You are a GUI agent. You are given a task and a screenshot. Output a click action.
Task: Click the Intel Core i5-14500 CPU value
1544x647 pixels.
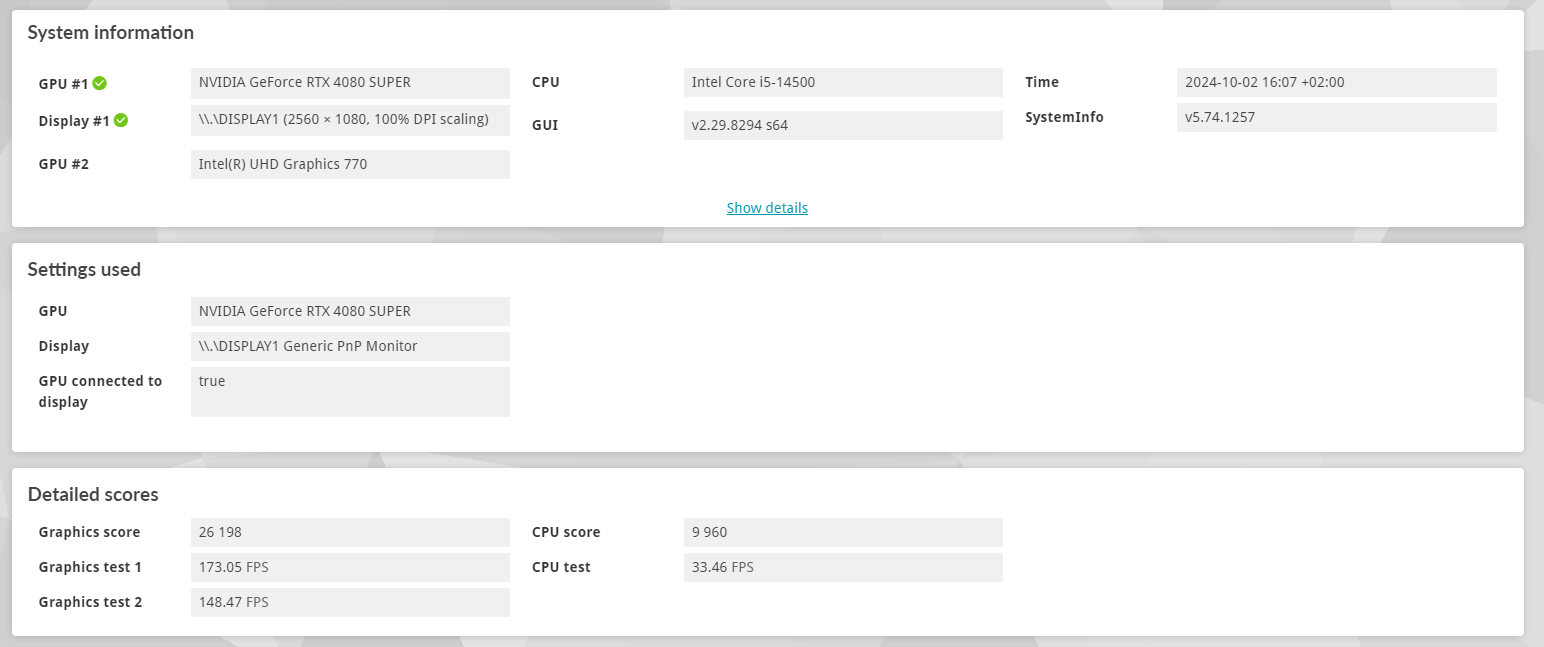pyautogui.click(x=842, y=83)
